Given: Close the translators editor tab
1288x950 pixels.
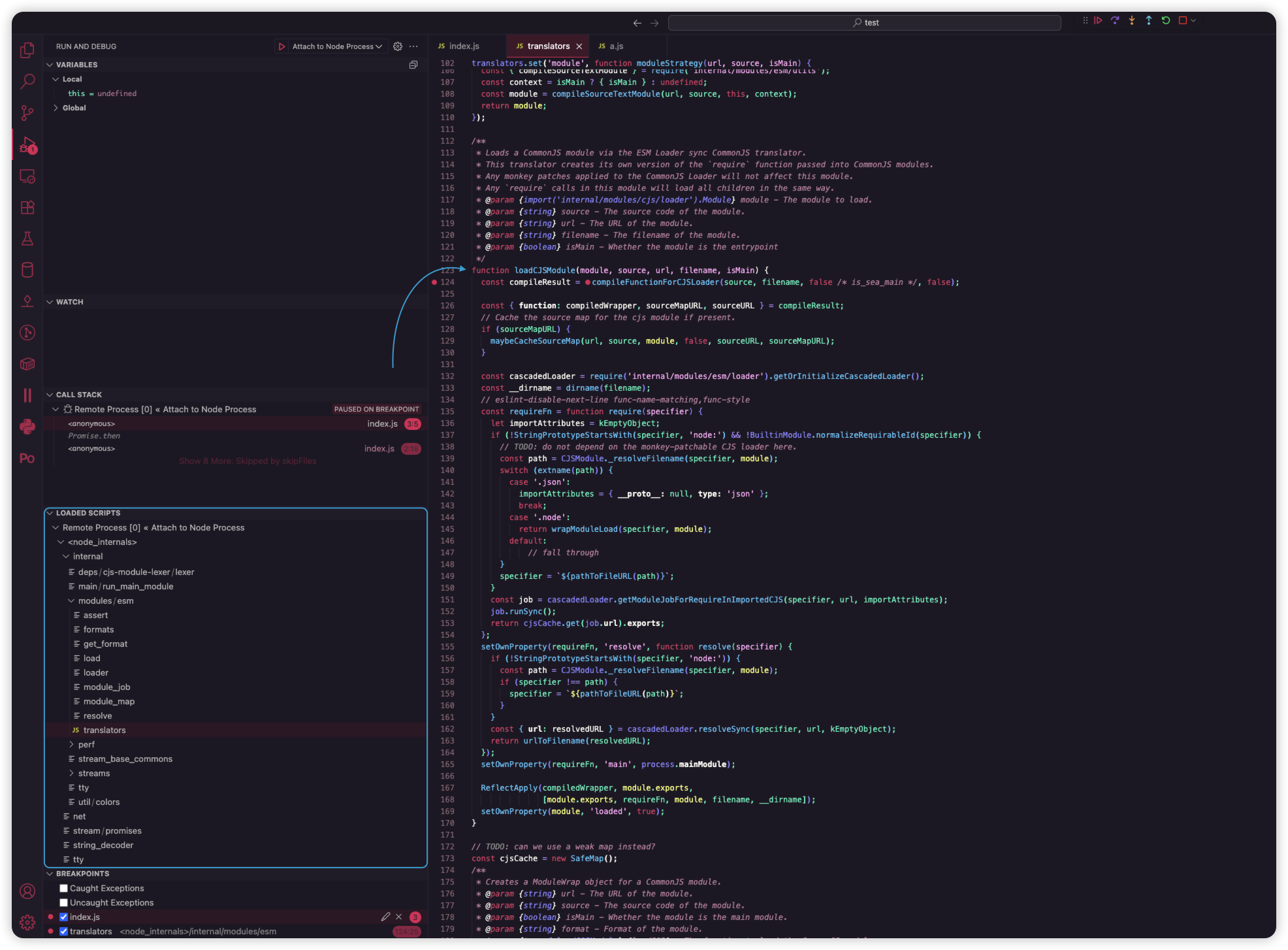Looking at the screenshot, I should coord(579,46).
